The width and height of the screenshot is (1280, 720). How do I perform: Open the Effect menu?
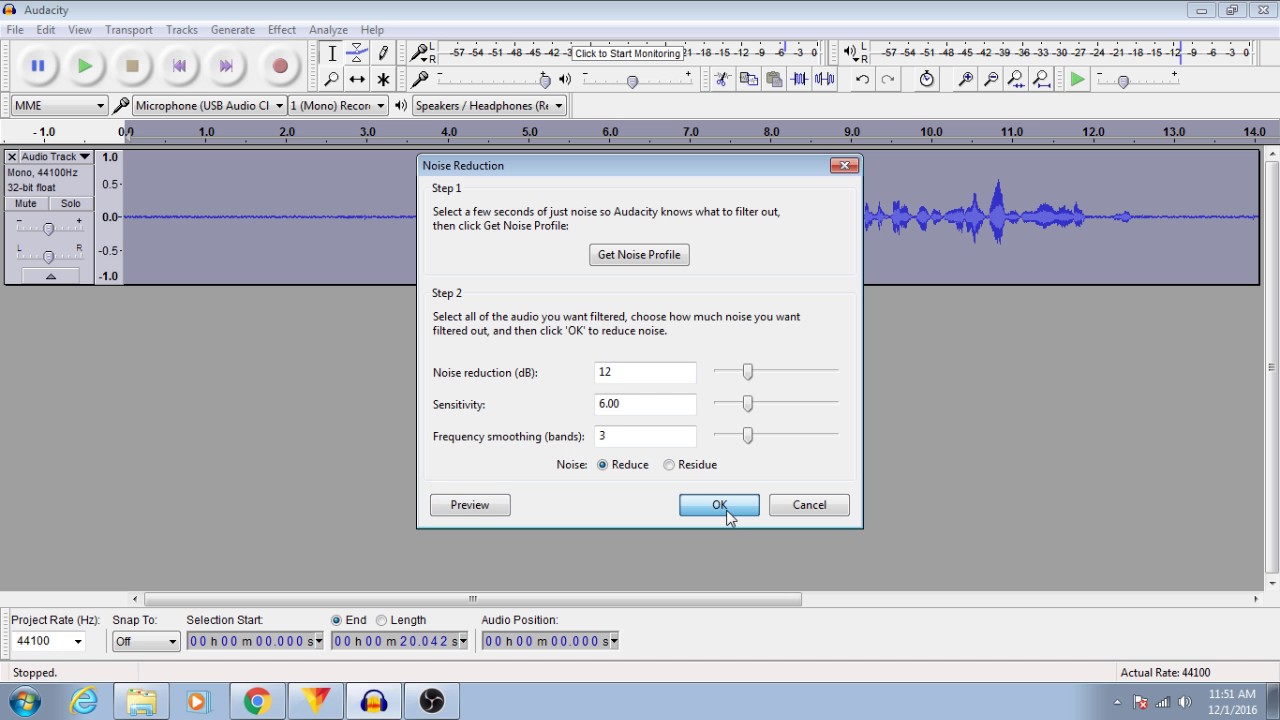click(282, 30)
